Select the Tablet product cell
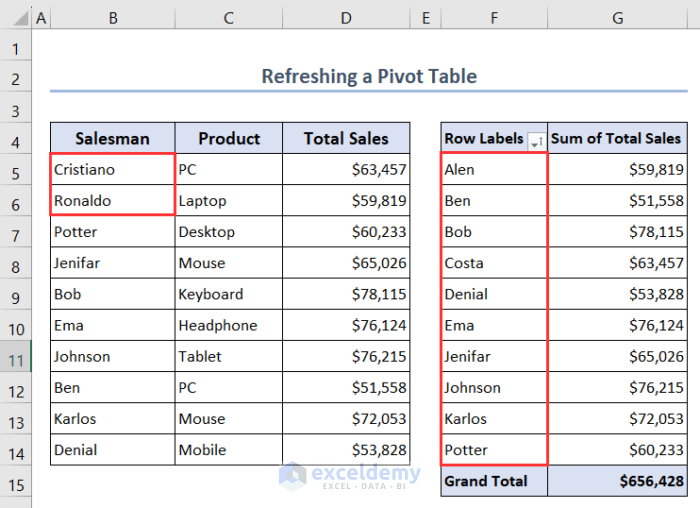The height and width of the screenshot is (508, 700). click(229, 356)
